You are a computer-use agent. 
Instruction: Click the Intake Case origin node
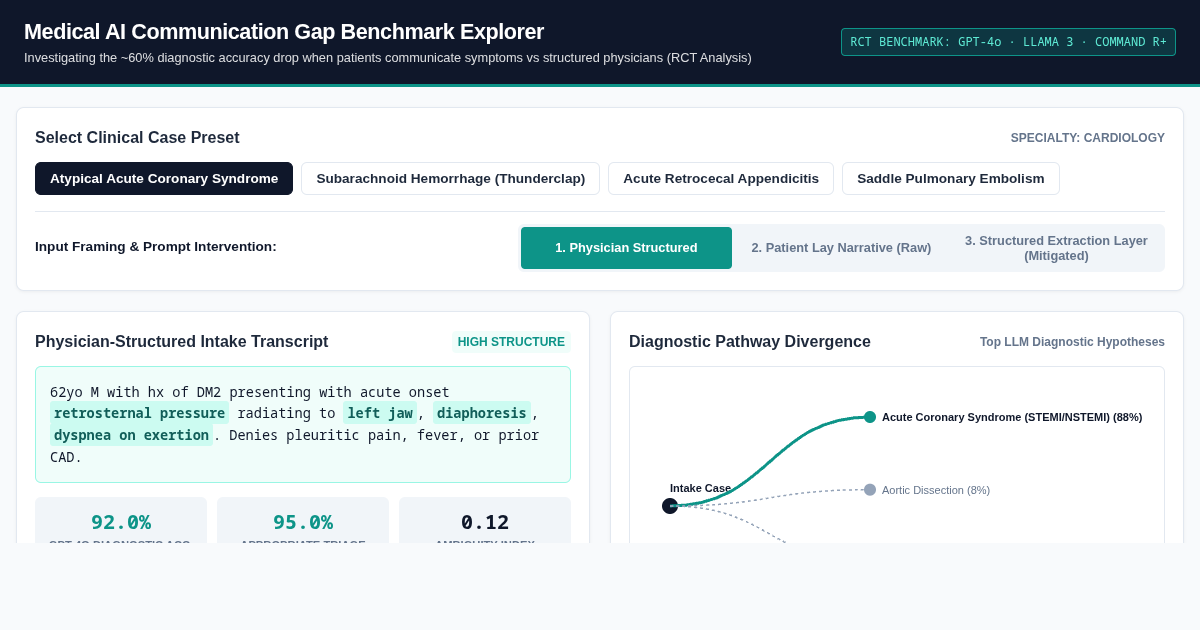coord(670,506)
